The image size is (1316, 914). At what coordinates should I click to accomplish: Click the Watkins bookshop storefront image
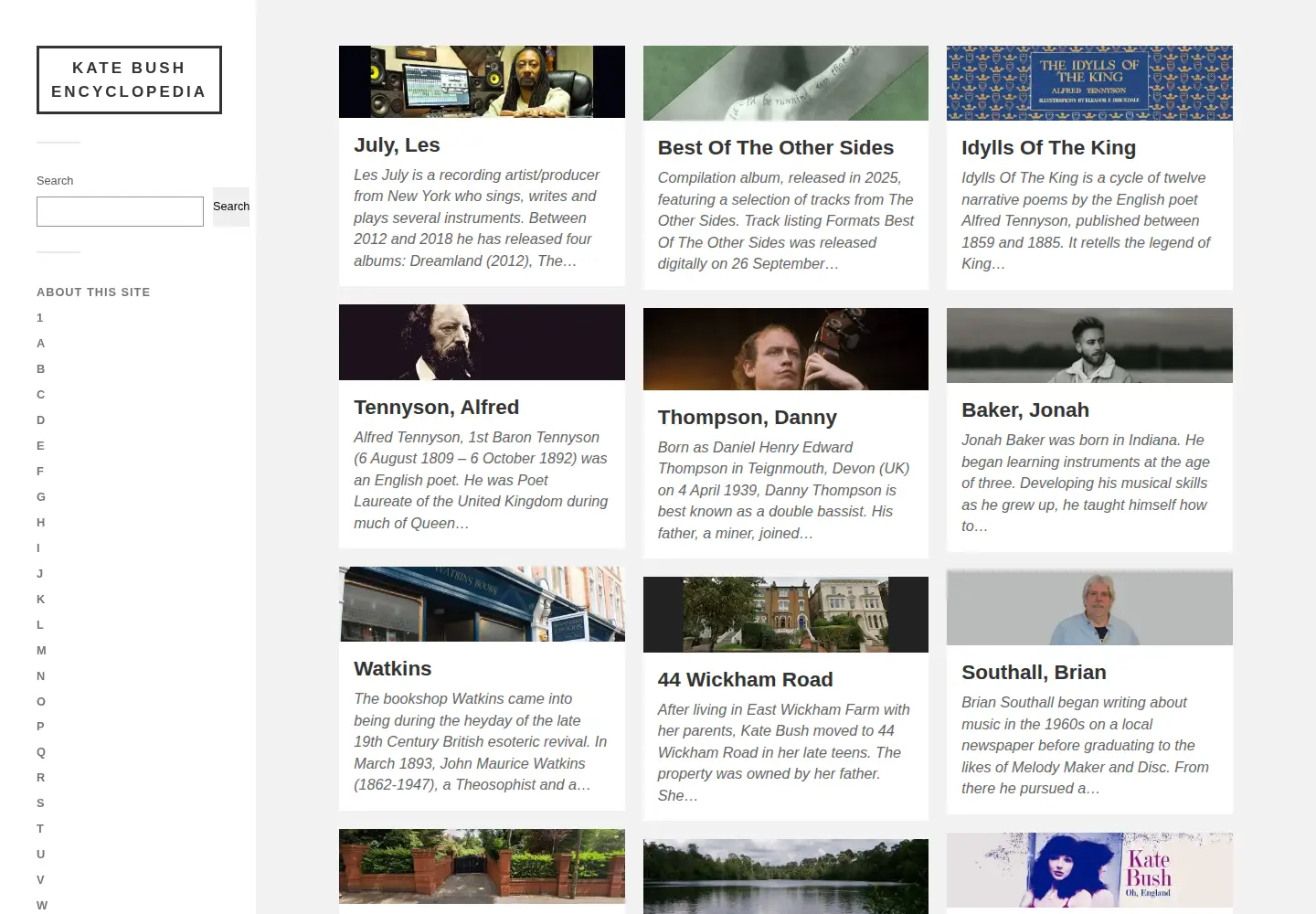pos(482,604)
